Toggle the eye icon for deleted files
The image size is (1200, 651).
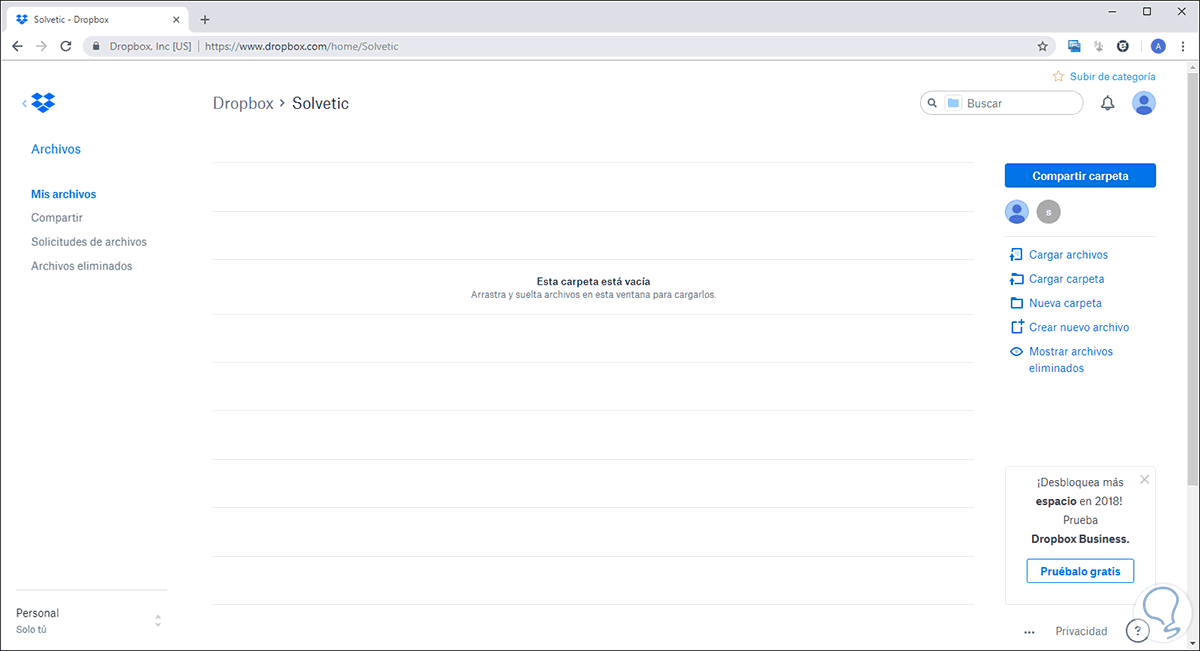click(1016, 352)
